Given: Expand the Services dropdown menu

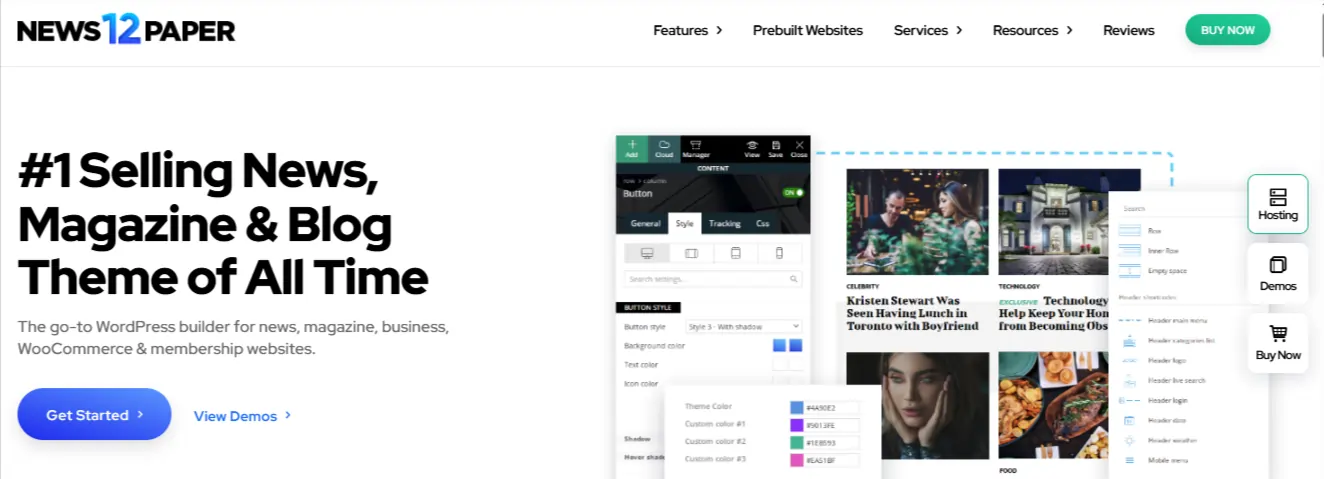Looking at the screenshot, I should coord(927,30).
